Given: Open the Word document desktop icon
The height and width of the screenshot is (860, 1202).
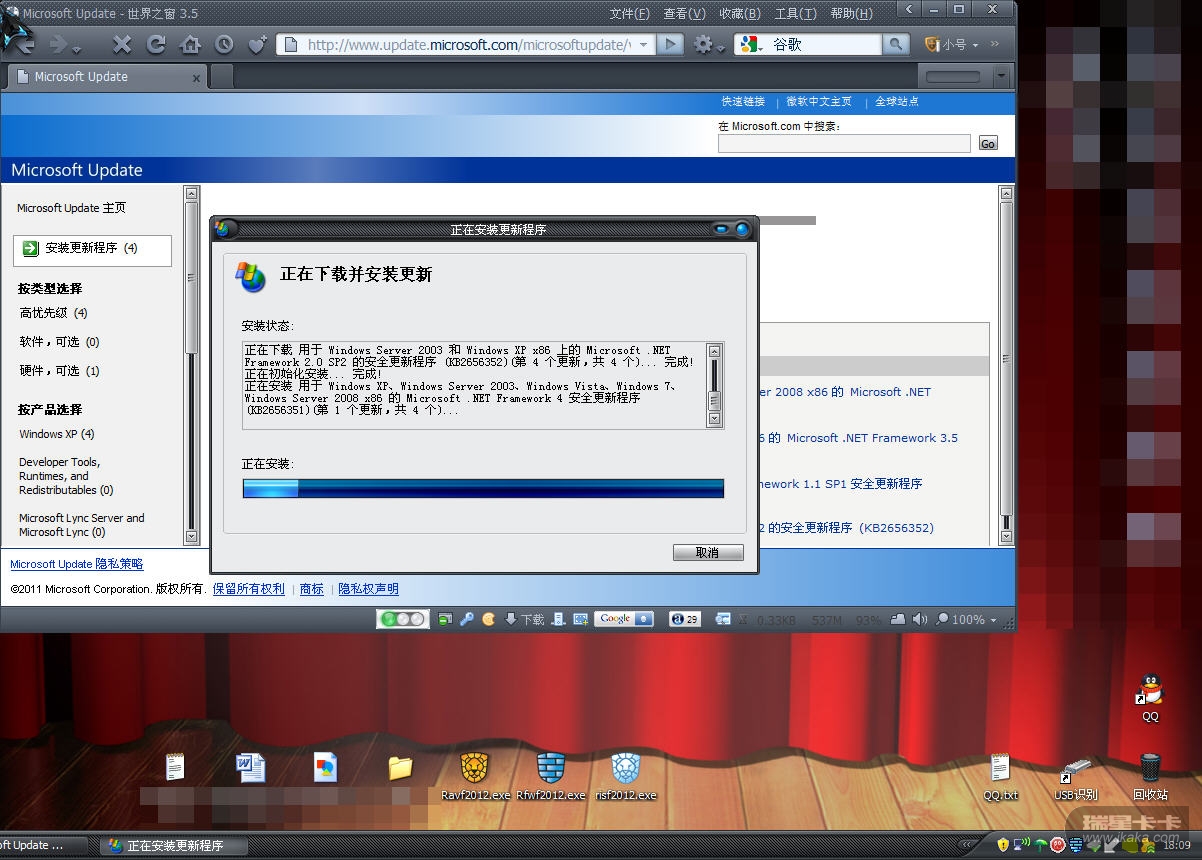Looking at the screenshot, I should coord(250,767).
